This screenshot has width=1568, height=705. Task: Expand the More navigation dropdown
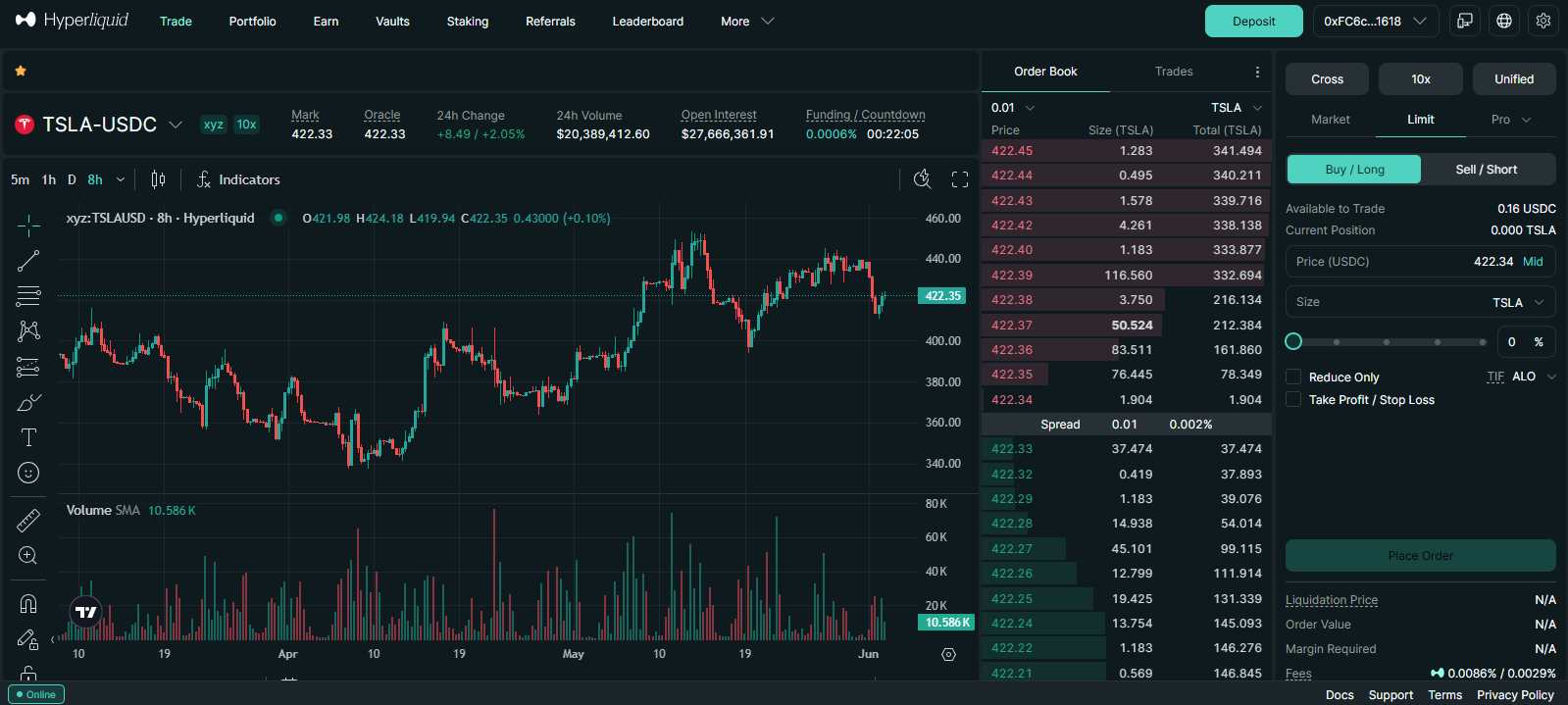click(x=748, y=21)
